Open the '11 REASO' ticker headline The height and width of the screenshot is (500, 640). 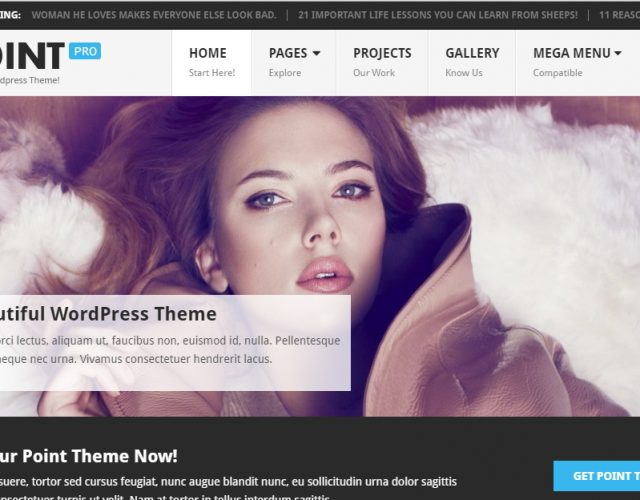619,15
